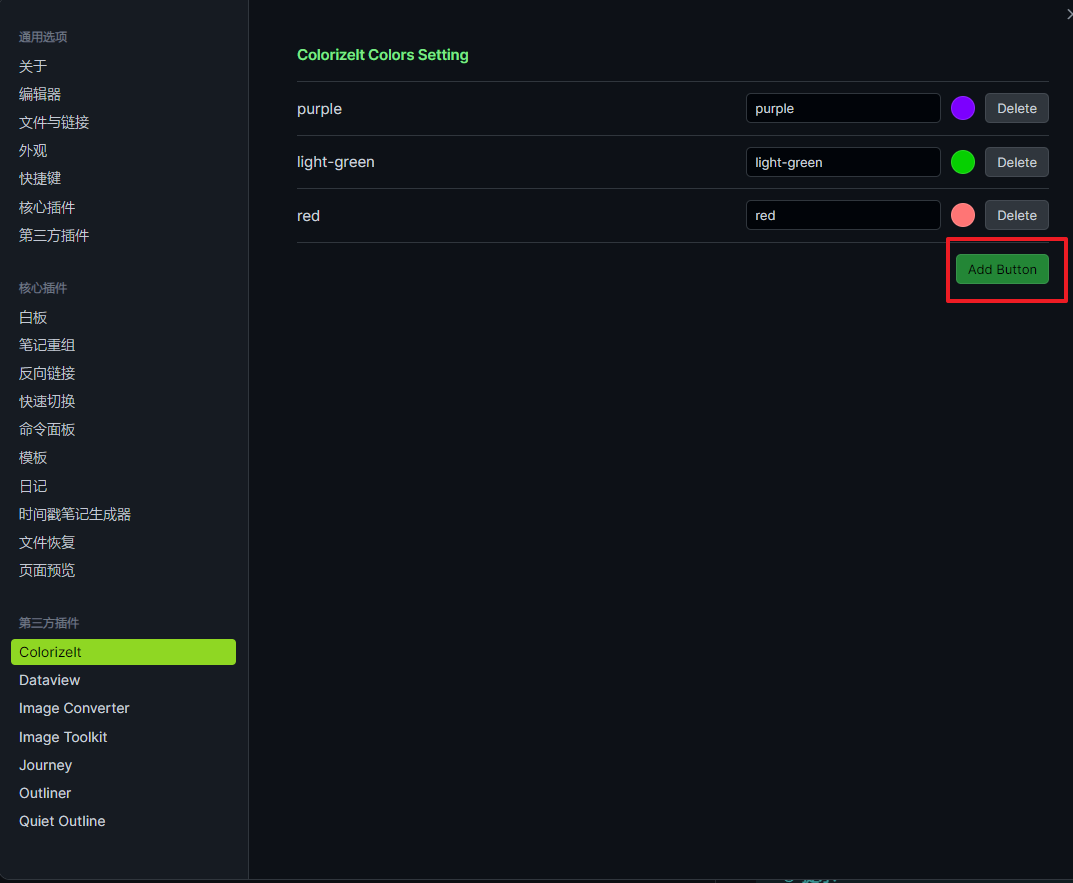1073x883 pixels.
Task: Go to the 编辑器 settings section
Action: tap(40, 94)
